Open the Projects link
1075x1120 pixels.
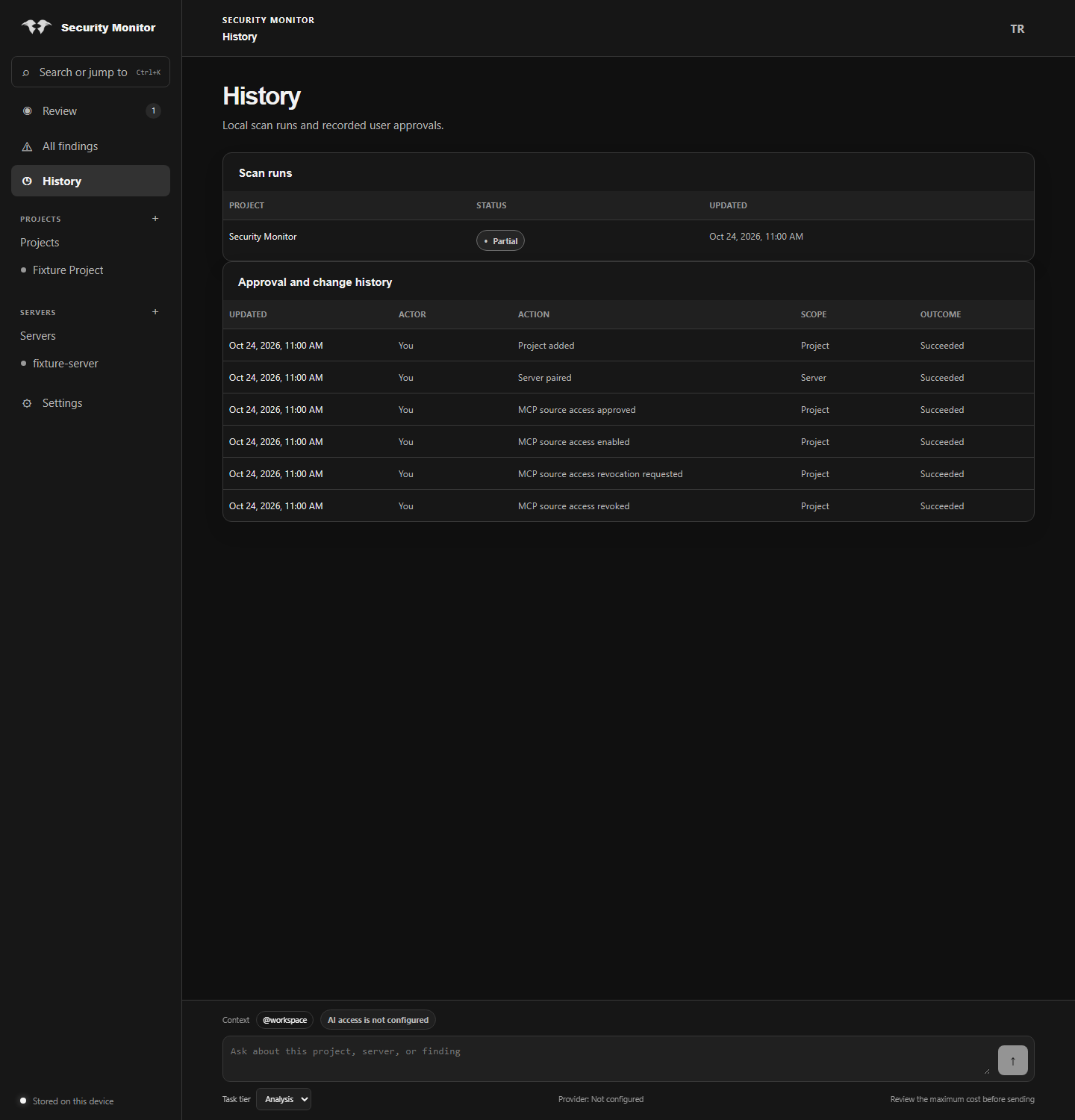click(40, 243)
